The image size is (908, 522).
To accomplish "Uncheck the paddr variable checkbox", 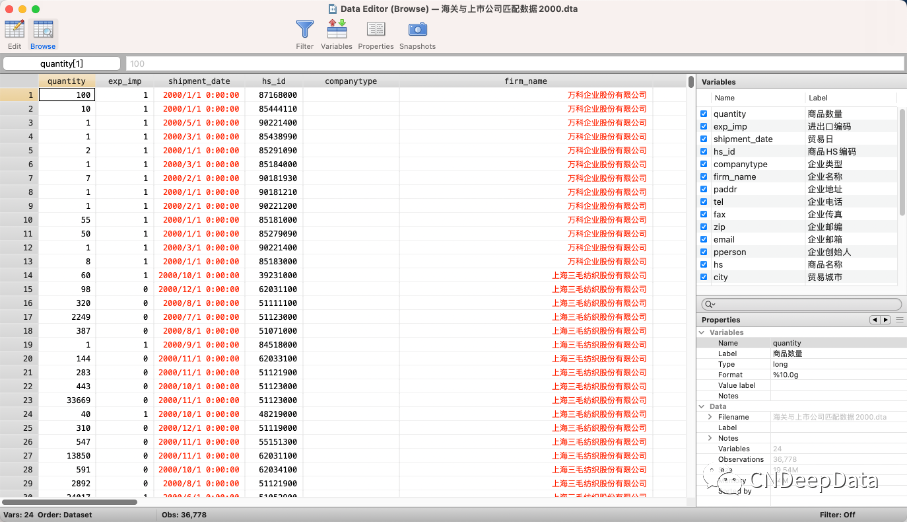I will point(704,189).
